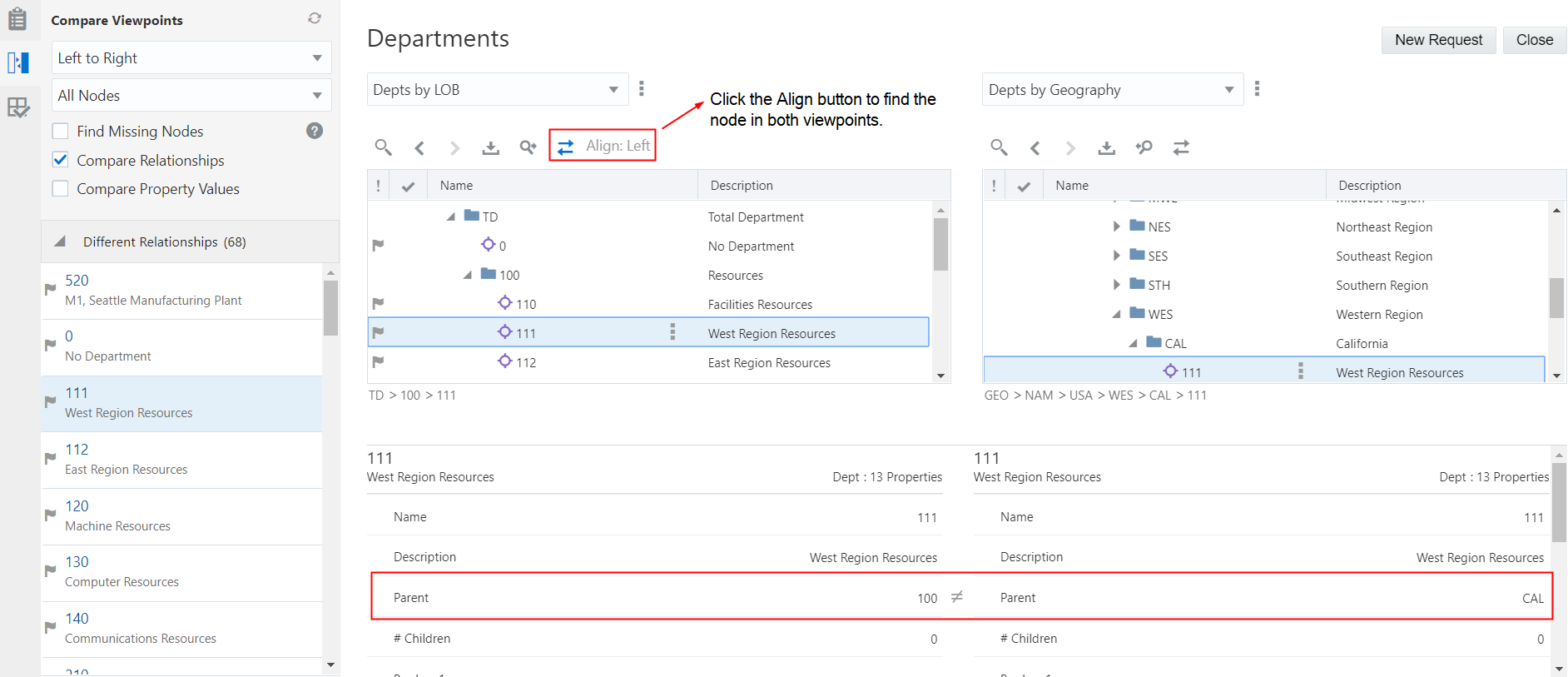Select 111 West Region Resources in results list

[181, 403]
